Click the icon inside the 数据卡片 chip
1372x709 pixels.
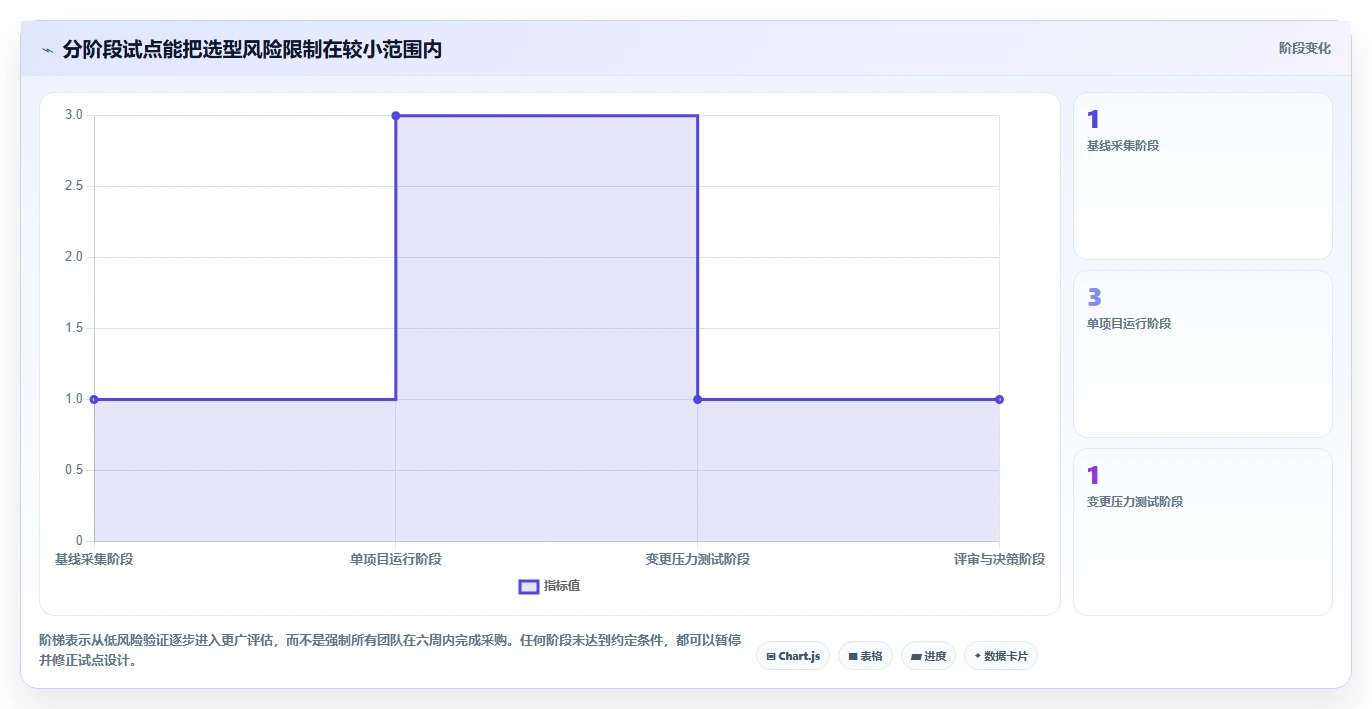tap(977, 656)
